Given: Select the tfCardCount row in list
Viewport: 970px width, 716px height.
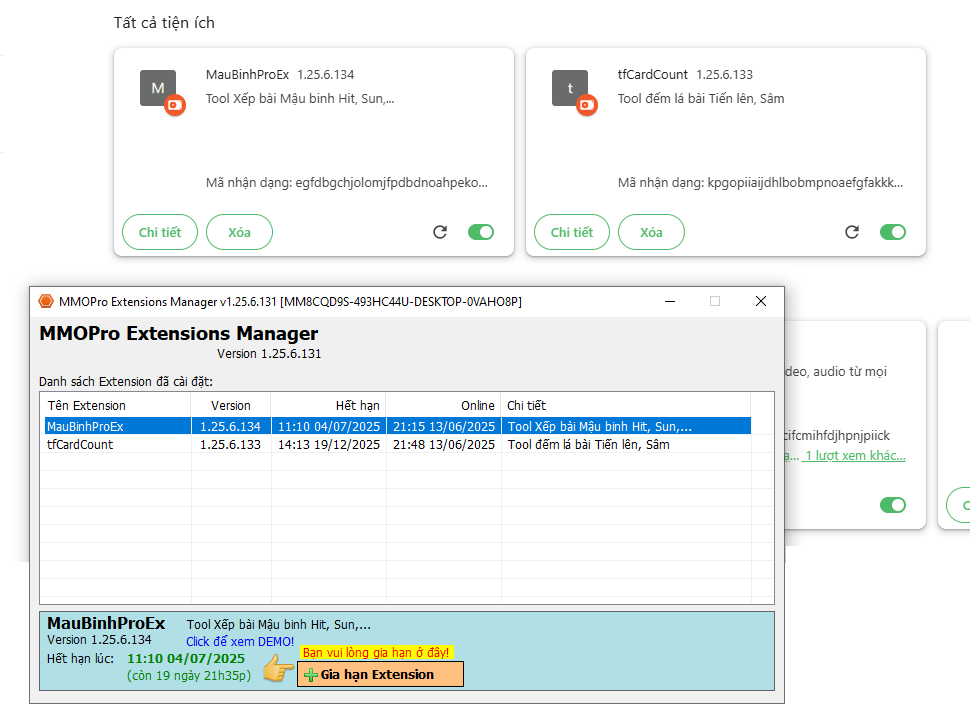Looking at the screenshot, I should pos(398,444).
